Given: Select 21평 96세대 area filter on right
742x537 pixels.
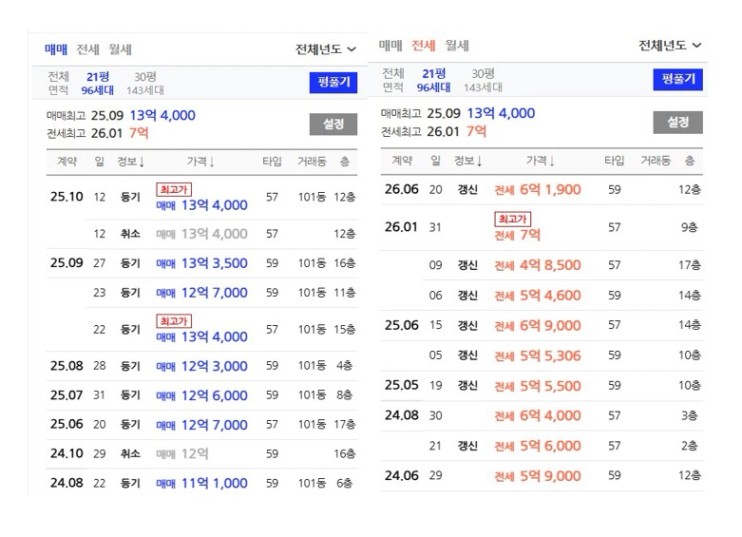Looking at the screenshot, I should [x=433, y=80].
